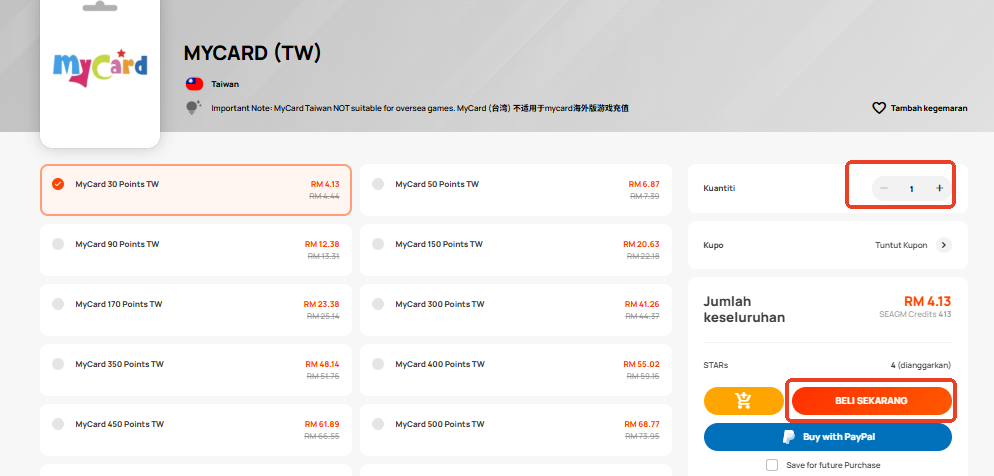Select MyCard 500 Points TW option
Screen dimensions: 994x476
[x=516, y=430]
